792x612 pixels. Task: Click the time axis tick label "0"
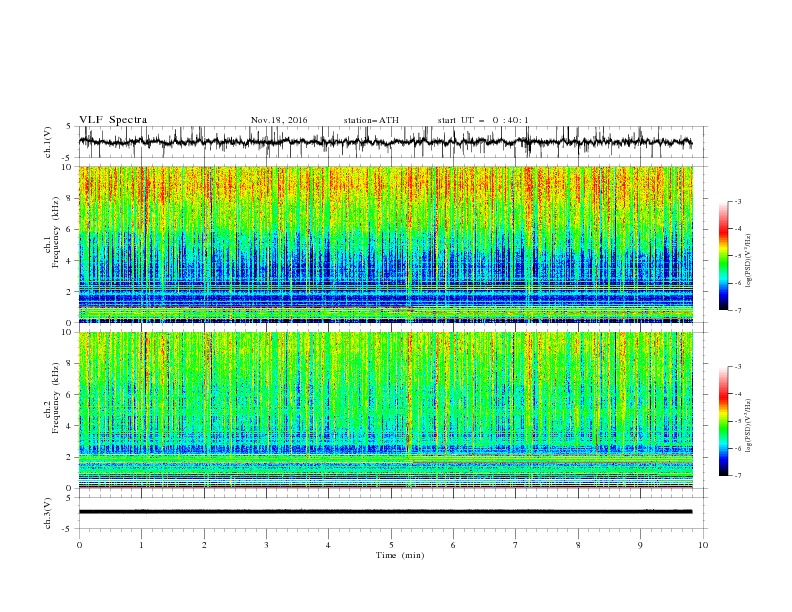point(79,545)
